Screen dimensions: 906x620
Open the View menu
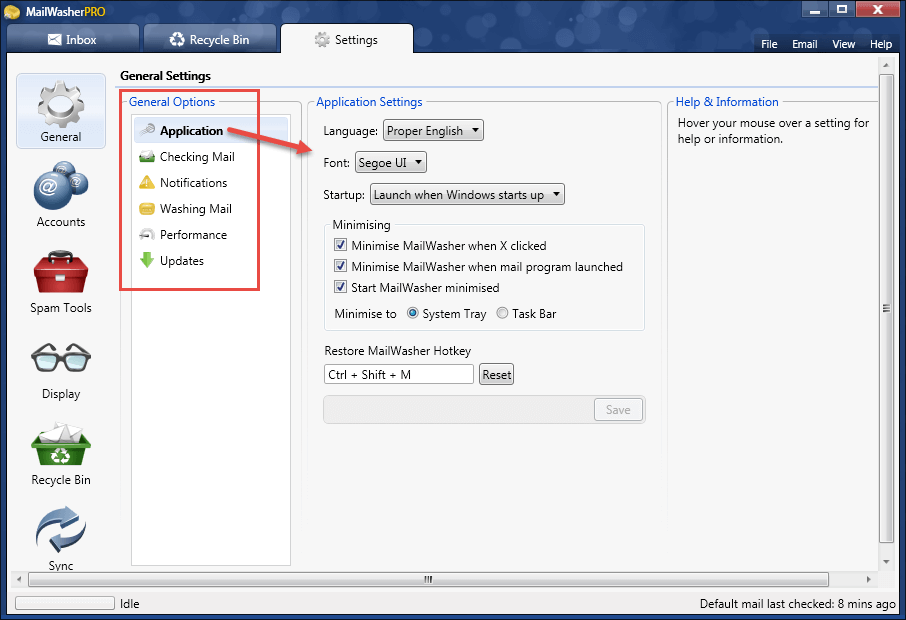click(x=844, y=44)
